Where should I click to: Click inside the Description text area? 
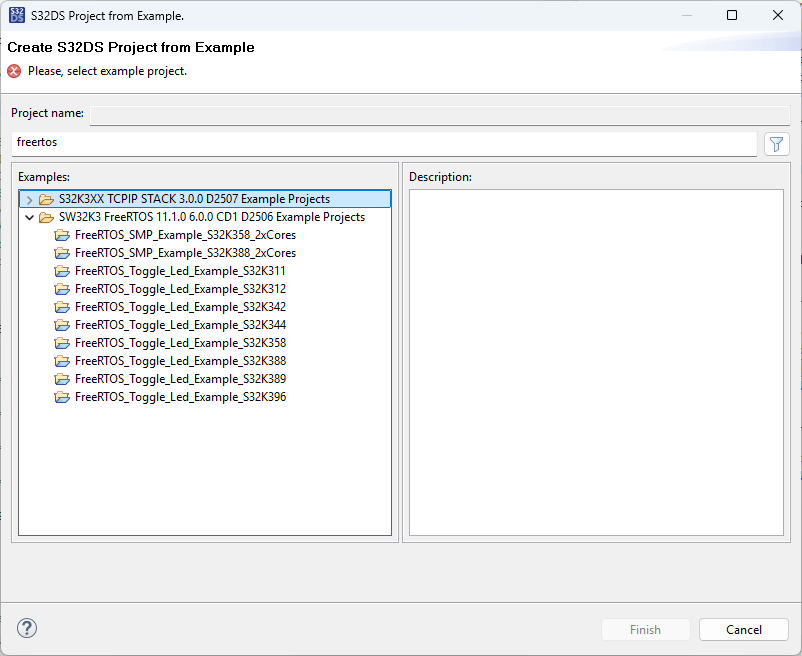pyautogui.click(x=596, y=363)
